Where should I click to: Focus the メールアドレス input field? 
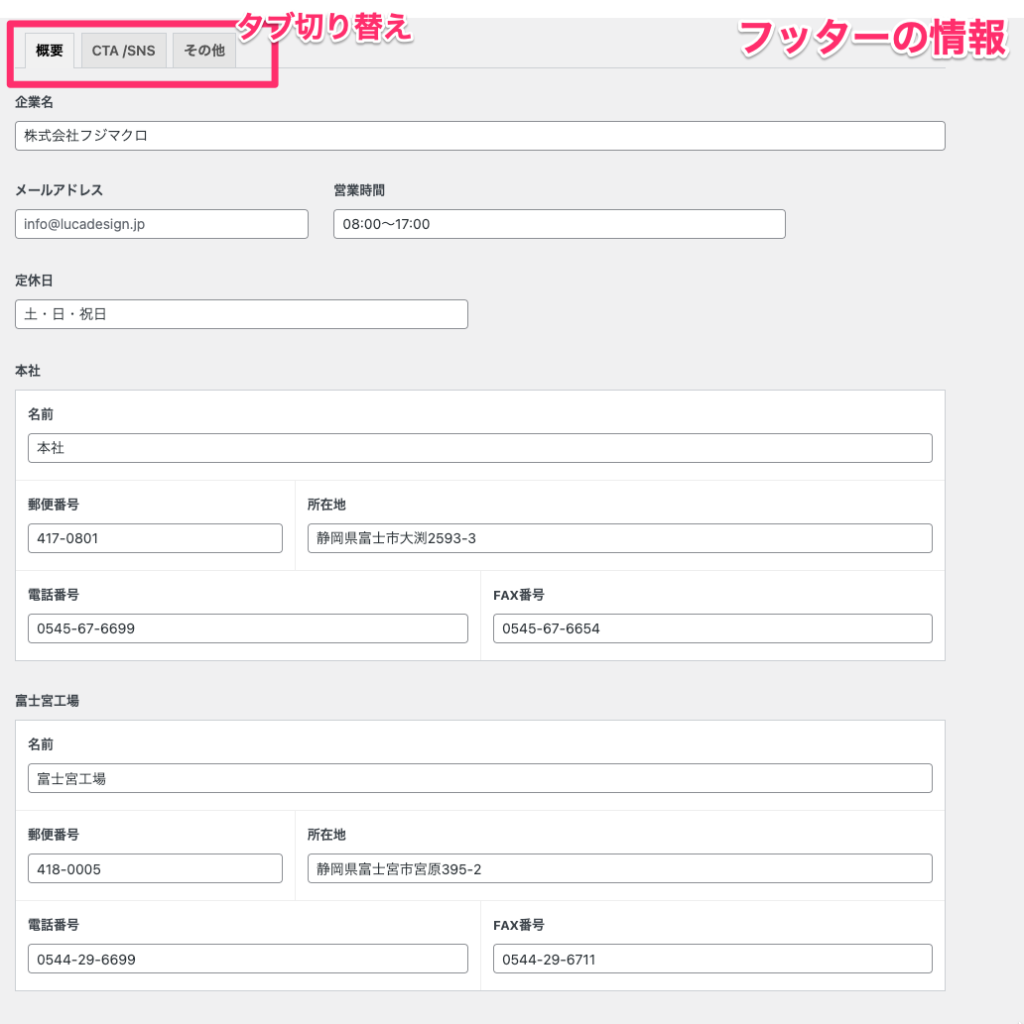coord(162,224)
